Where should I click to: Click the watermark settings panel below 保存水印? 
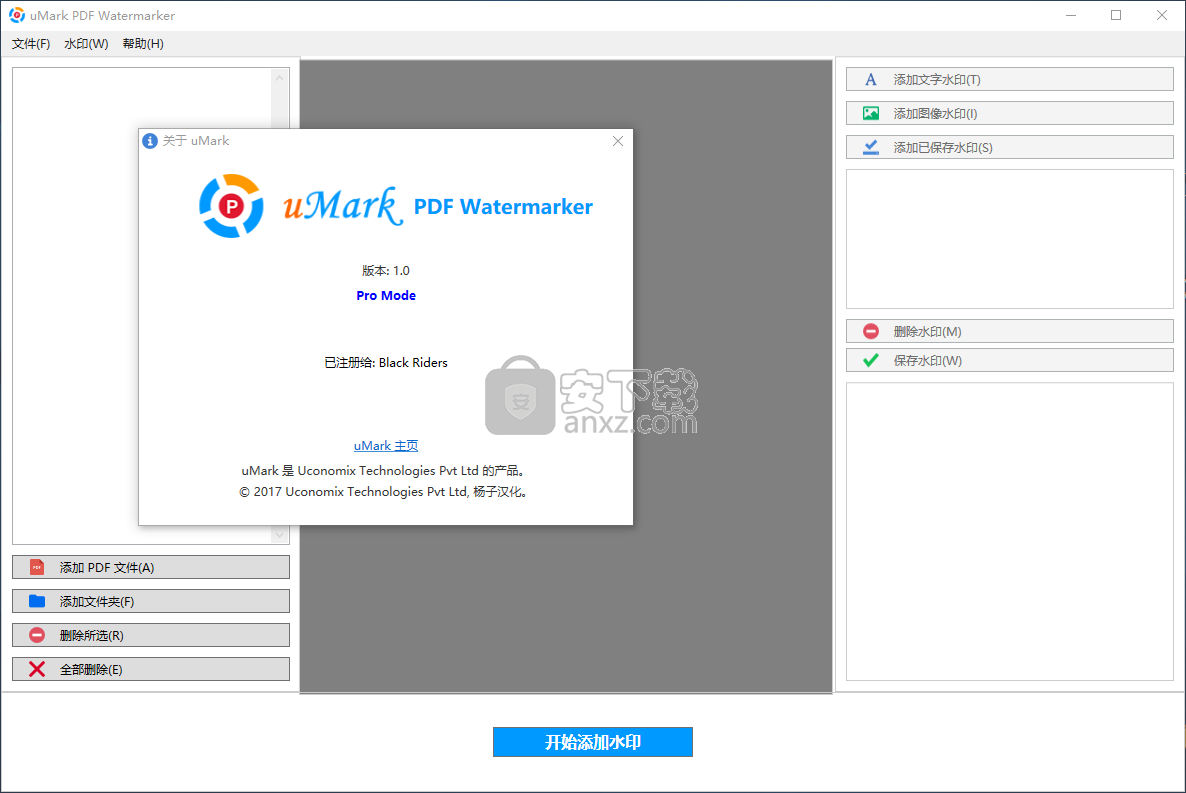tap(1010, 532)
